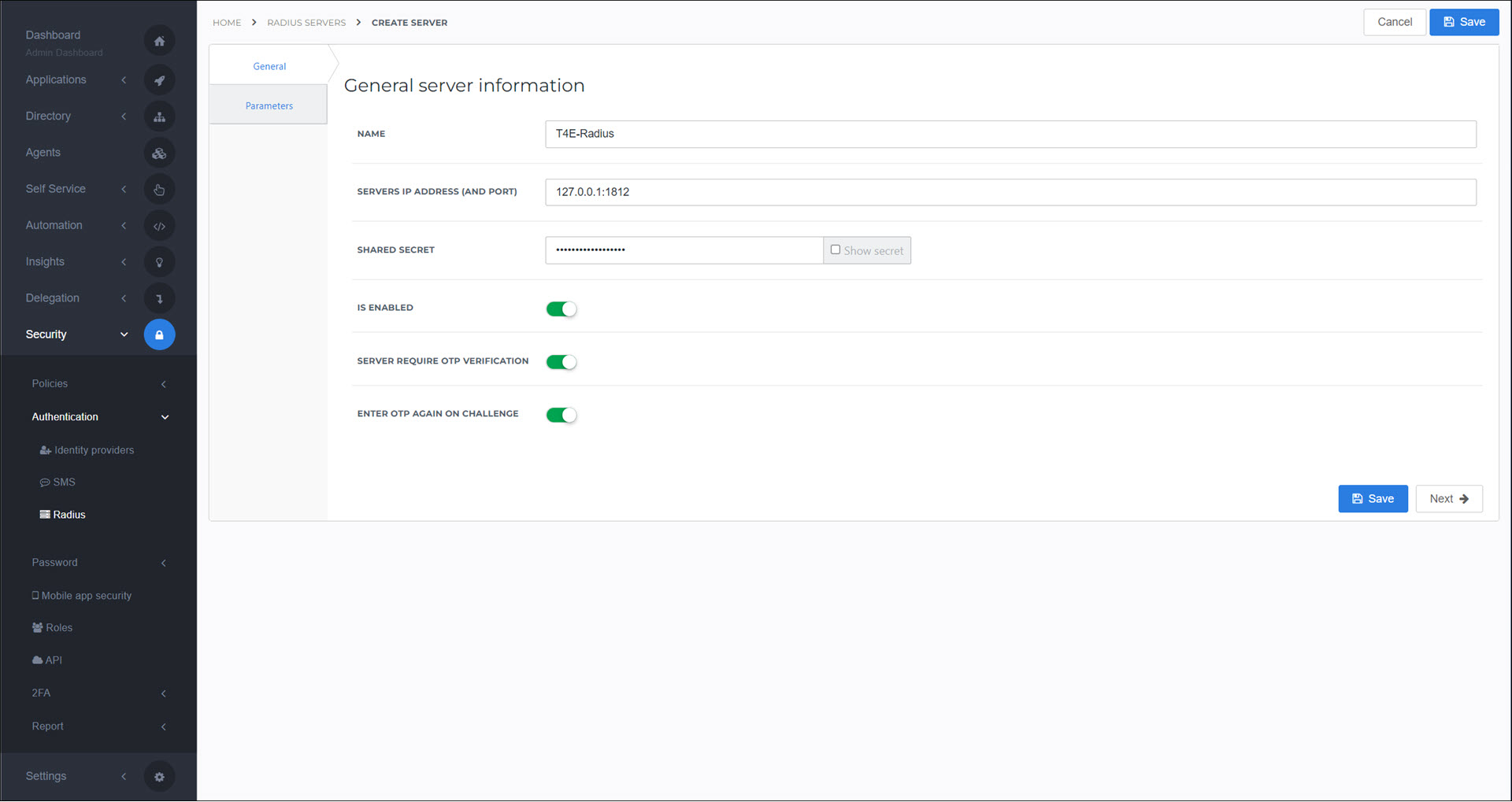
Task: Click the Authentication submenu label
Action: click(x=65, y=417)
